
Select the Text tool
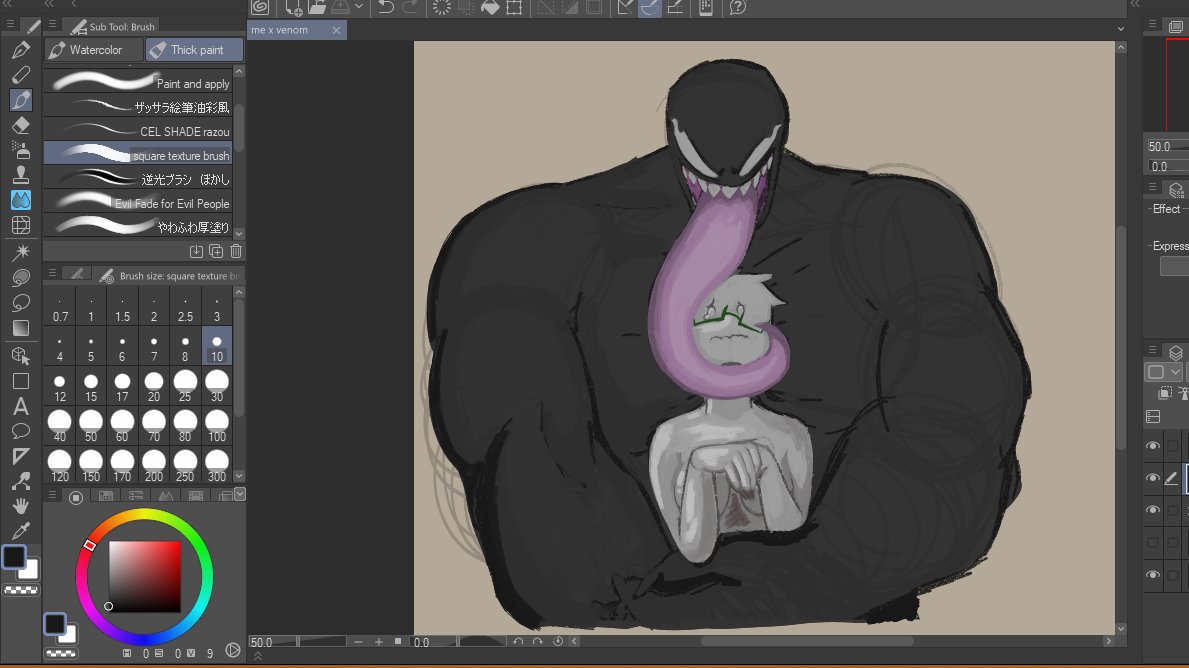[20, 406]
